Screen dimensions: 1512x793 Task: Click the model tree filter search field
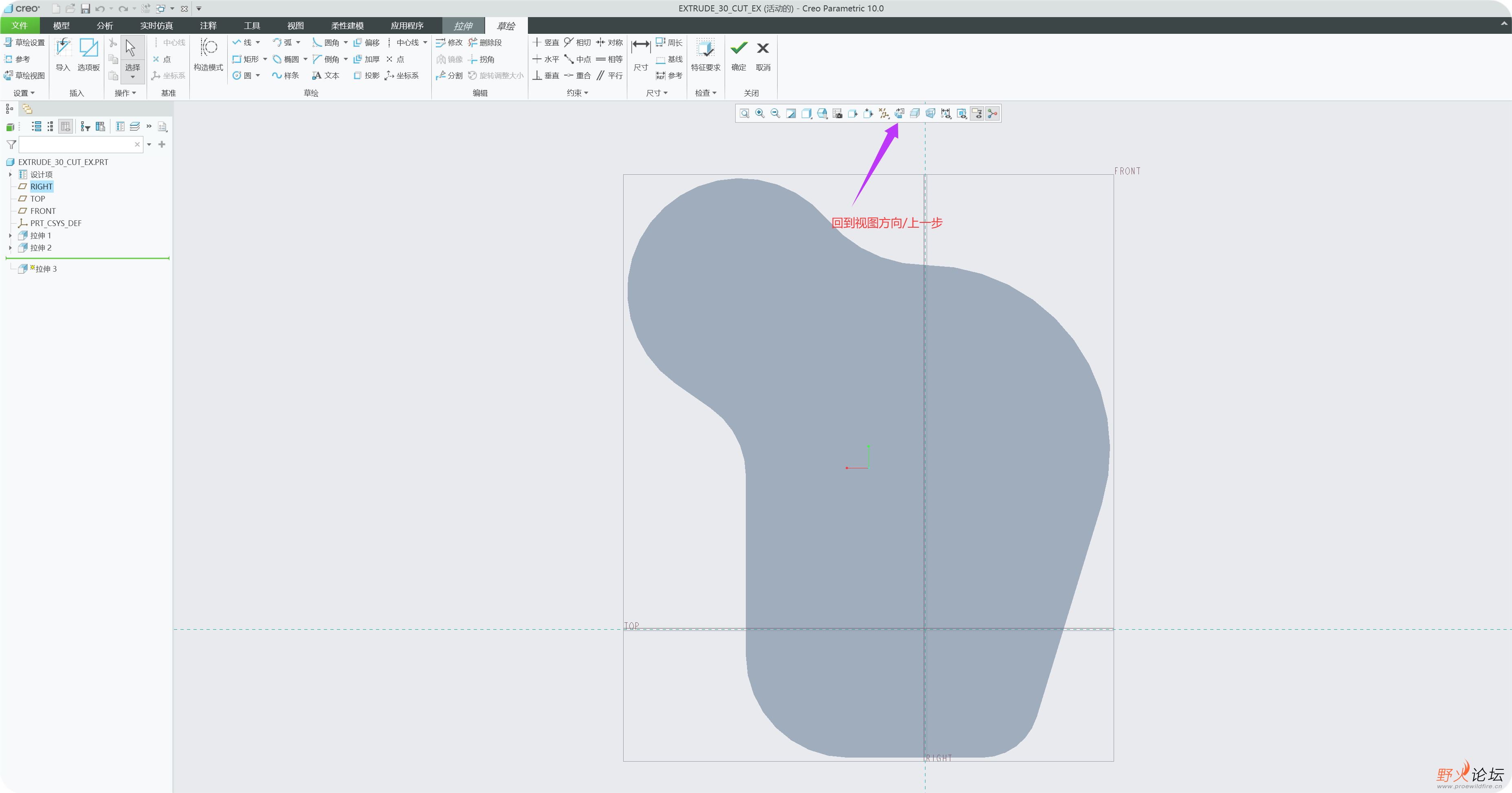point(76,145)
